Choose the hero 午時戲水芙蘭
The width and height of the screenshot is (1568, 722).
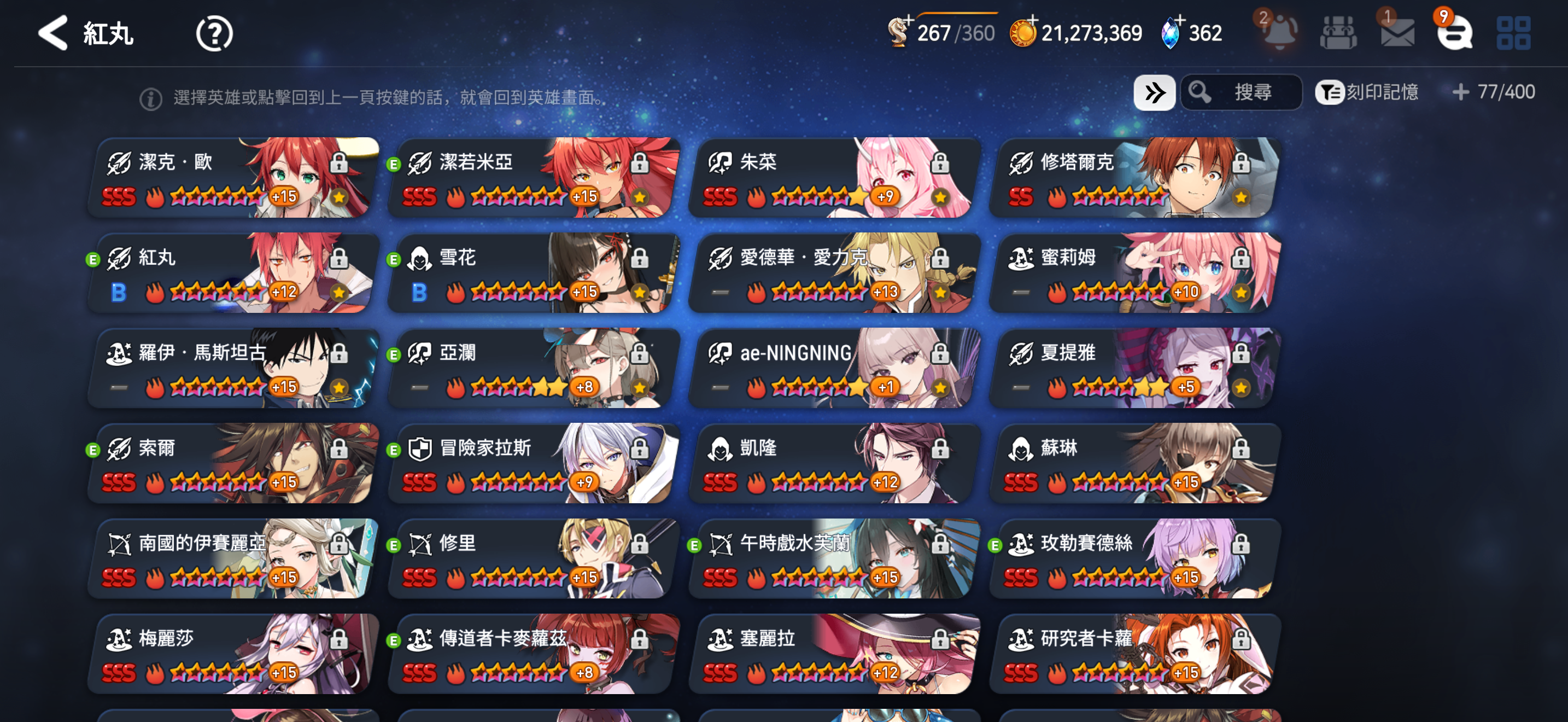coord(833,559)
